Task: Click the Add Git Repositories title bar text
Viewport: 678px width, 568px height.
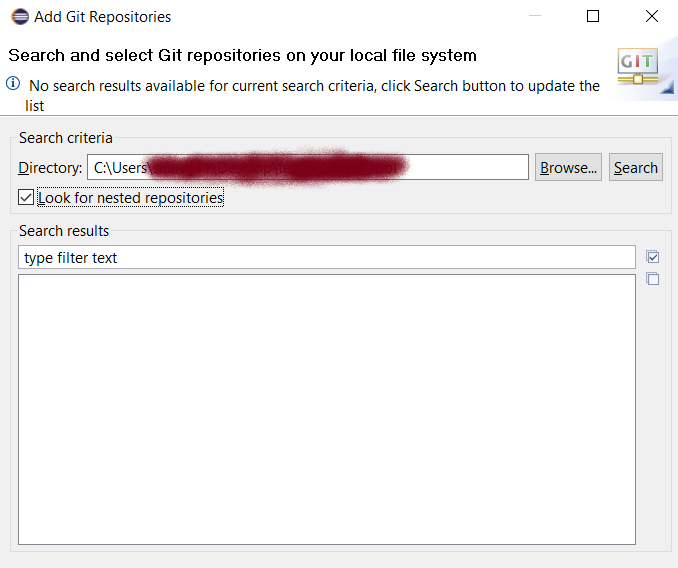Action: [102, 17]
